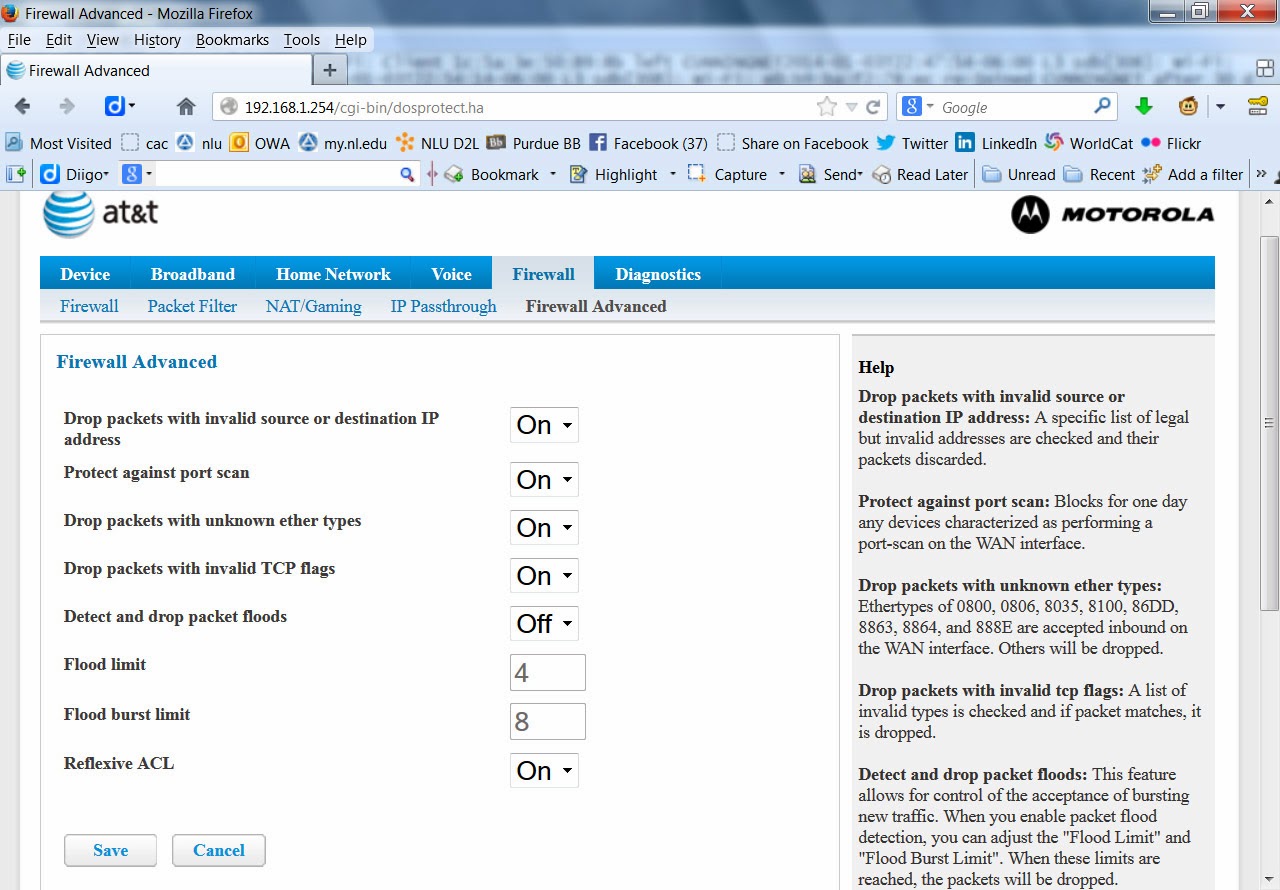Open the Tools menu
Screen dimensions: 1280x890
tap(301, 40)
